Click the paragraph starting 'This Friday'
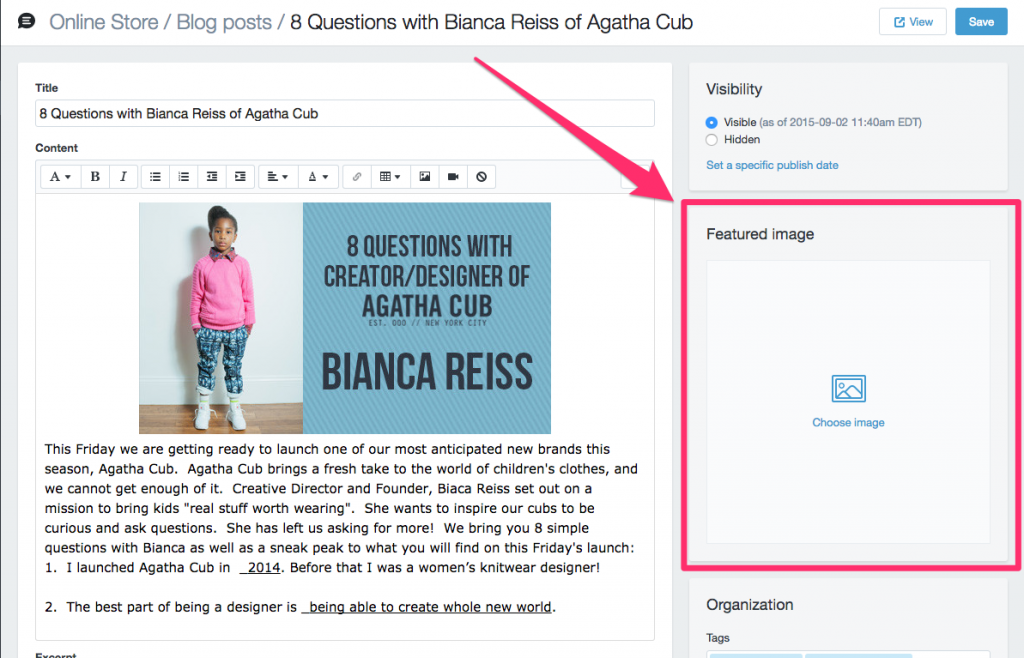 point(341,498)
